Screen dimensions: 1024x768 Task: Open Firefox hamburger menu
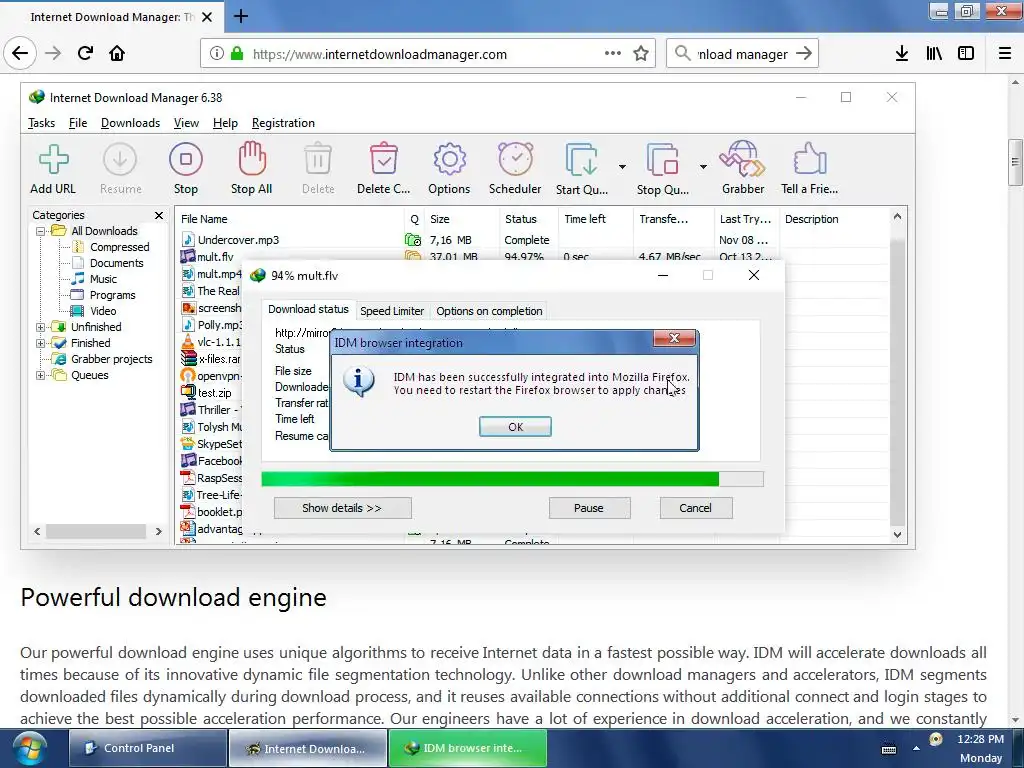coord(1005,54)
